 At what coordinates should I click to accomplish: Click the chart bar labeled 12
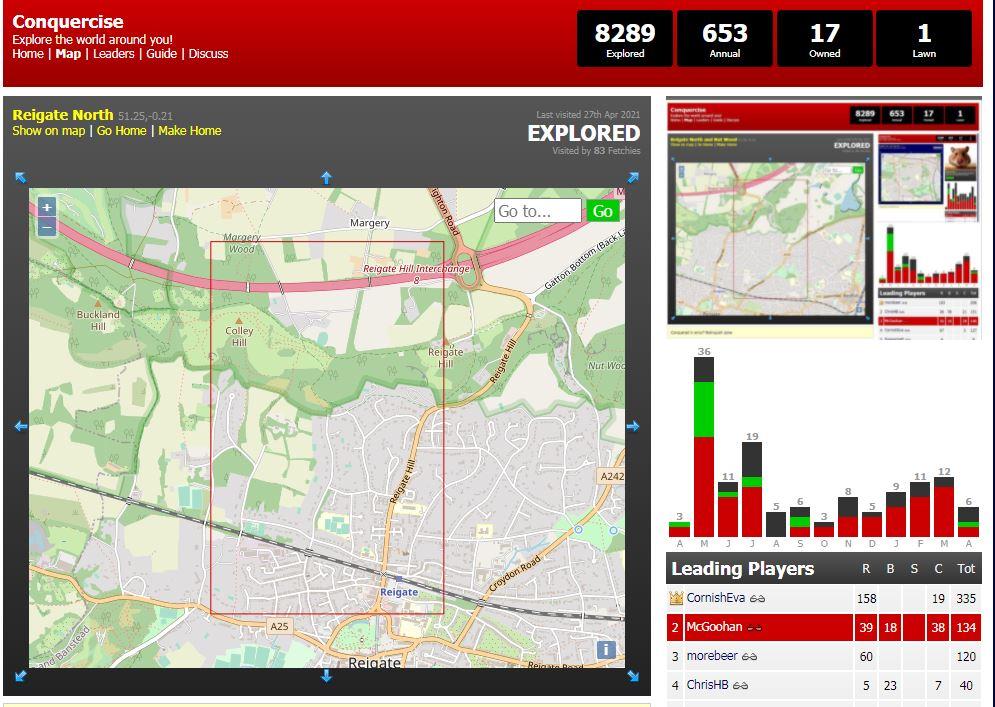point(944,507)
